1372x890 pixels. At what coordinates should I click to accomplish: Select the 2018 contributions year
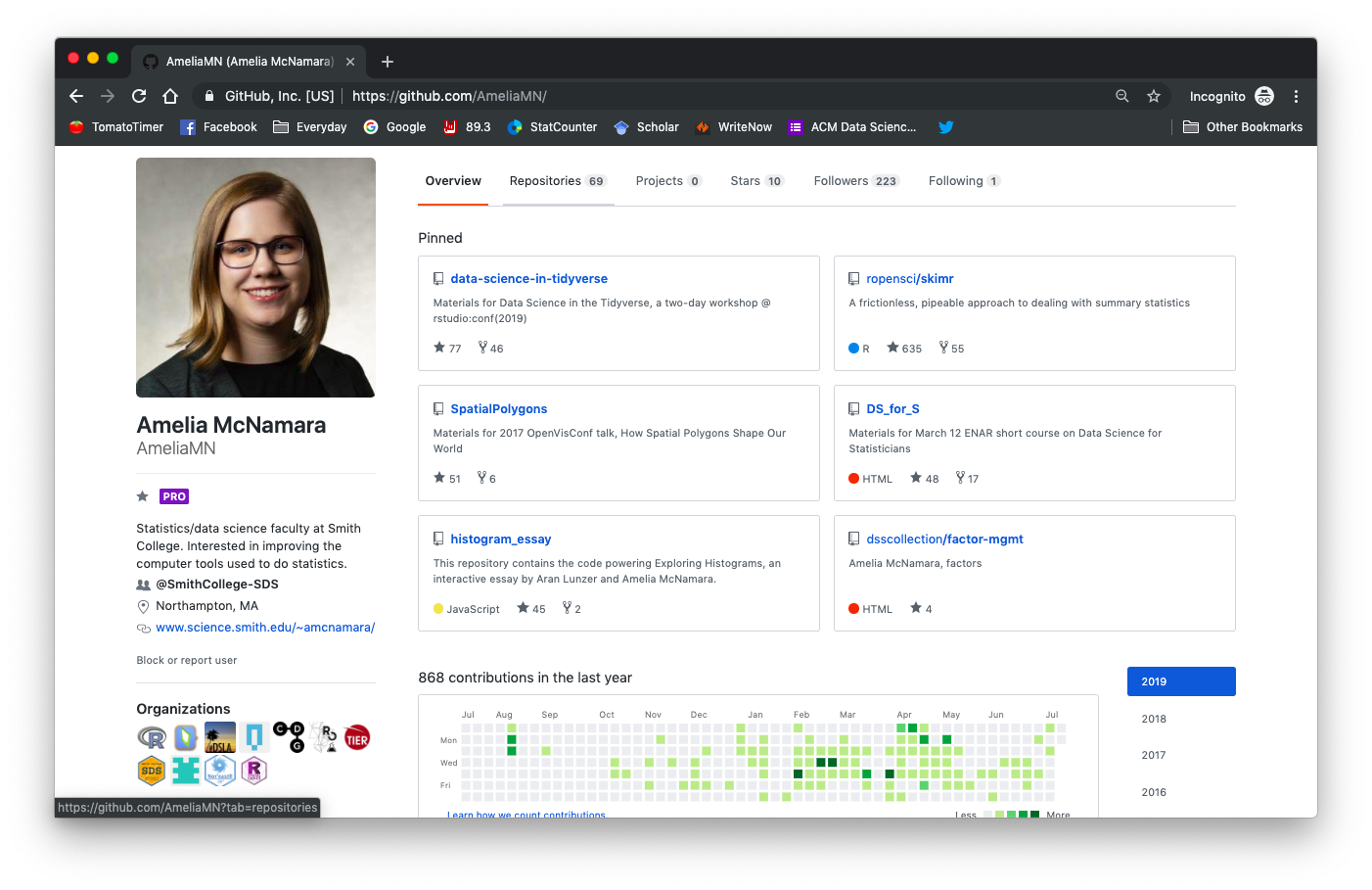click(x=1153, y=718)
